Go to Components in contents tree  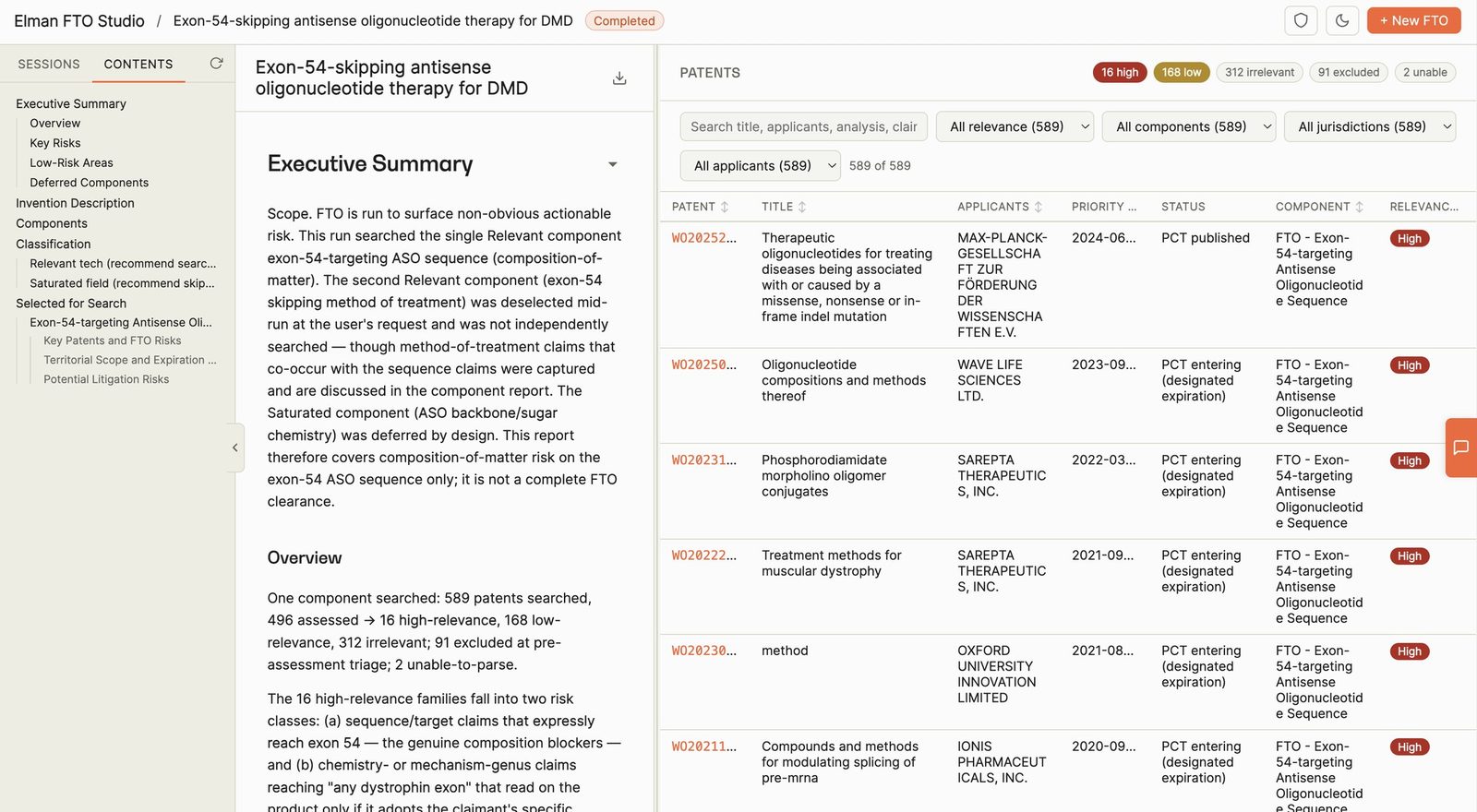point(52,223)
